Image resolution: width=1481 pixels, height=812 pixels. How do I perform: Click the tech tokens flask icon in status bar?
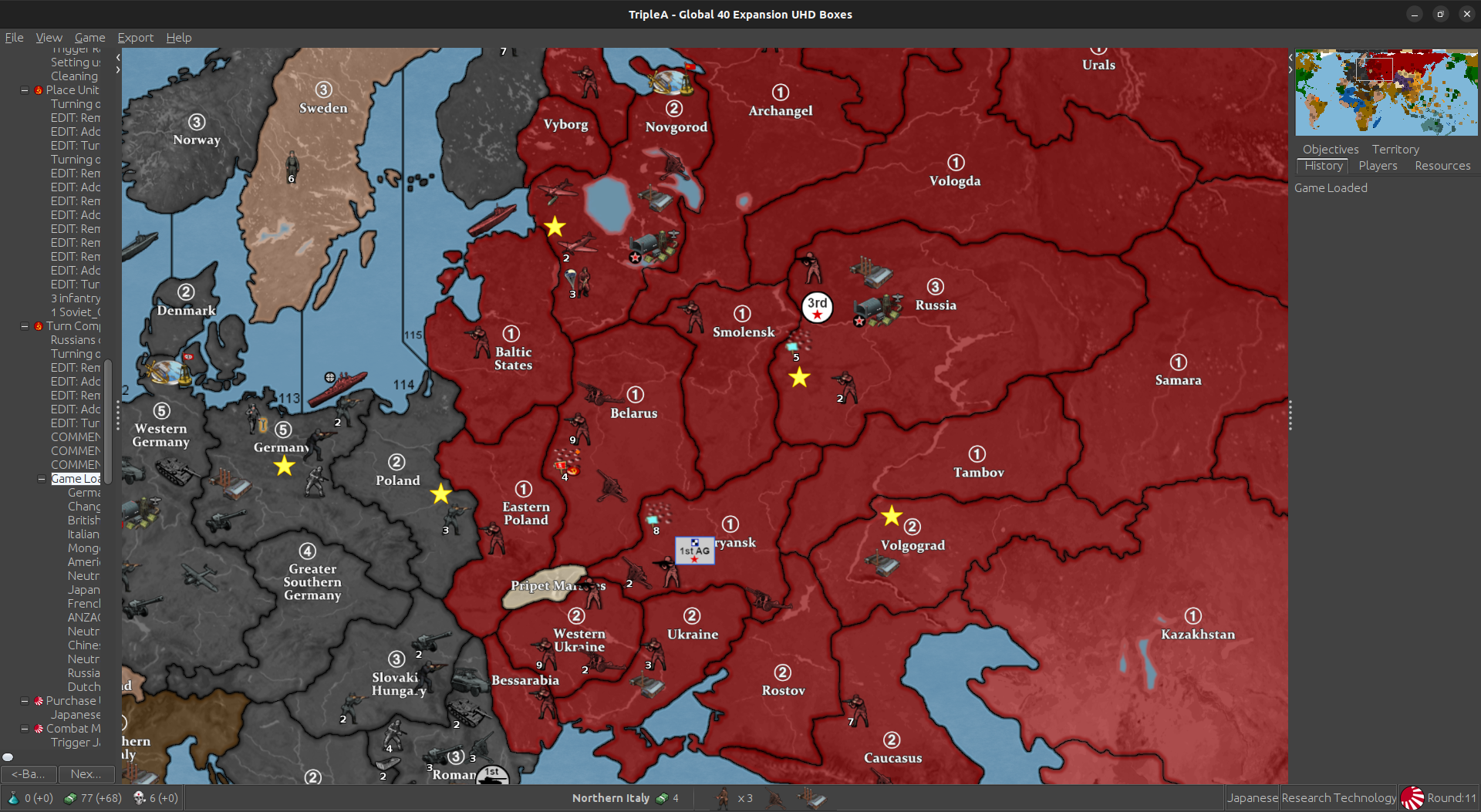13,798
